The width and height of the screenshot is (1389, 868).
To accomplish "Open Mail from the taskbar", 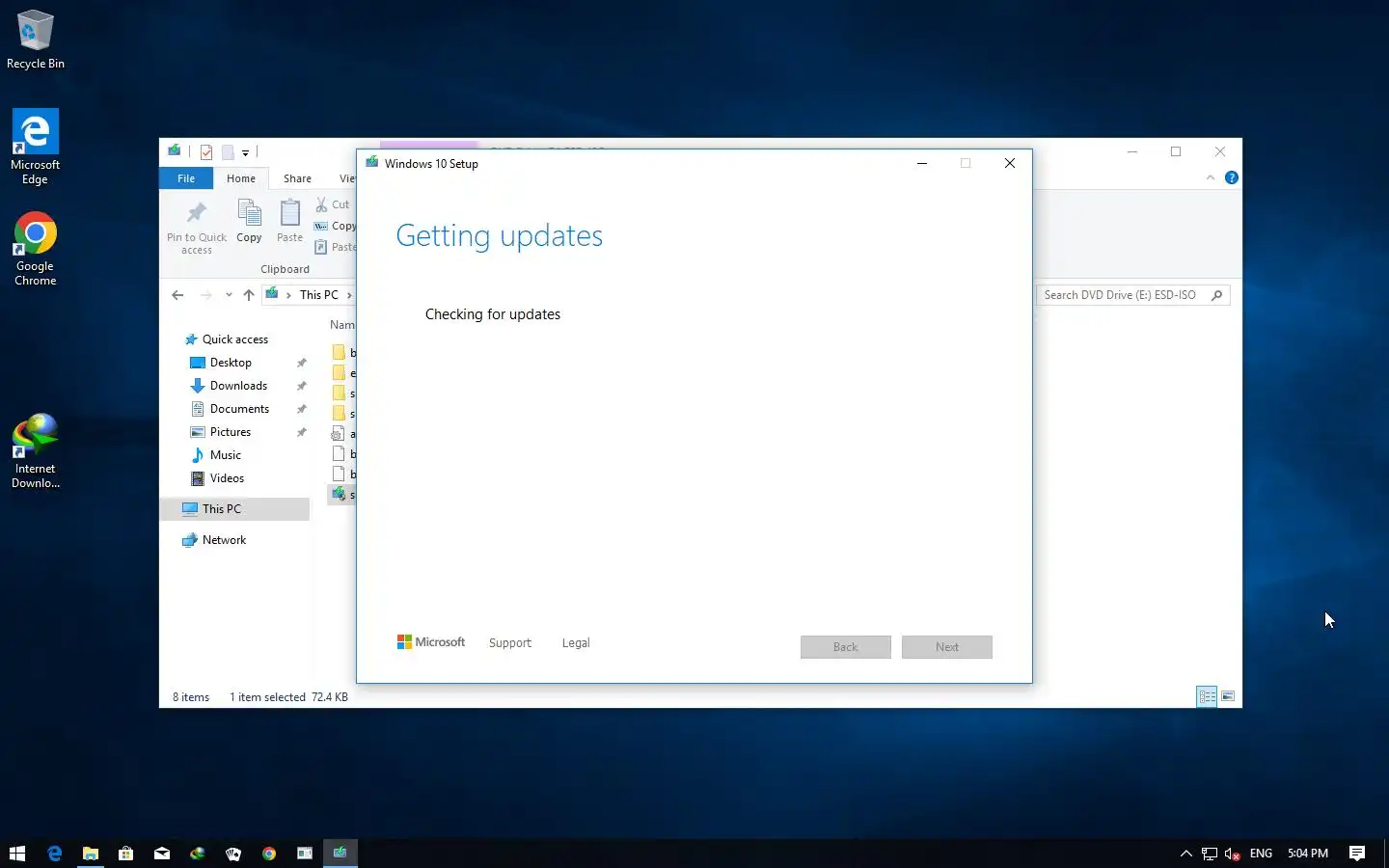I will point(161,854).
